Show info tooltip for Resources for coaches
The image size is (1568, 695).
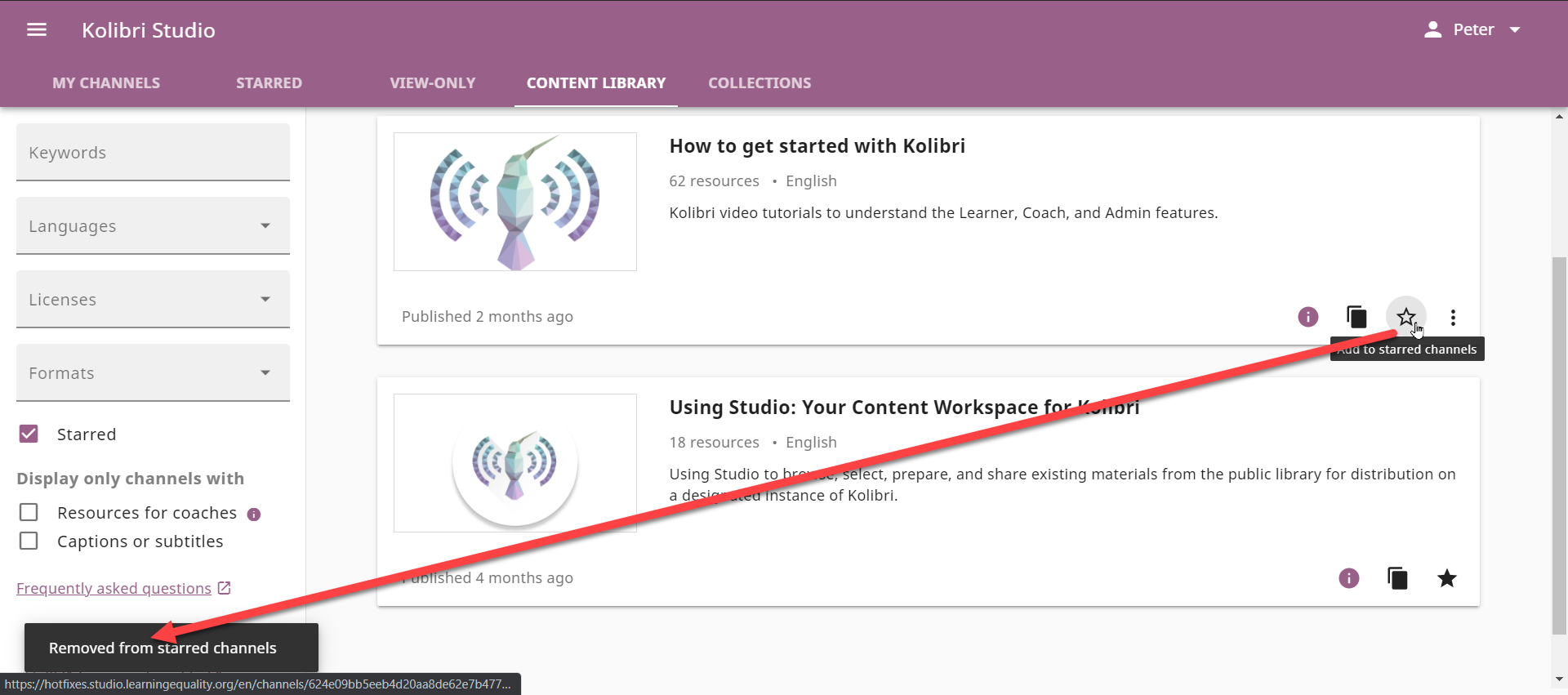click(254, 515)
